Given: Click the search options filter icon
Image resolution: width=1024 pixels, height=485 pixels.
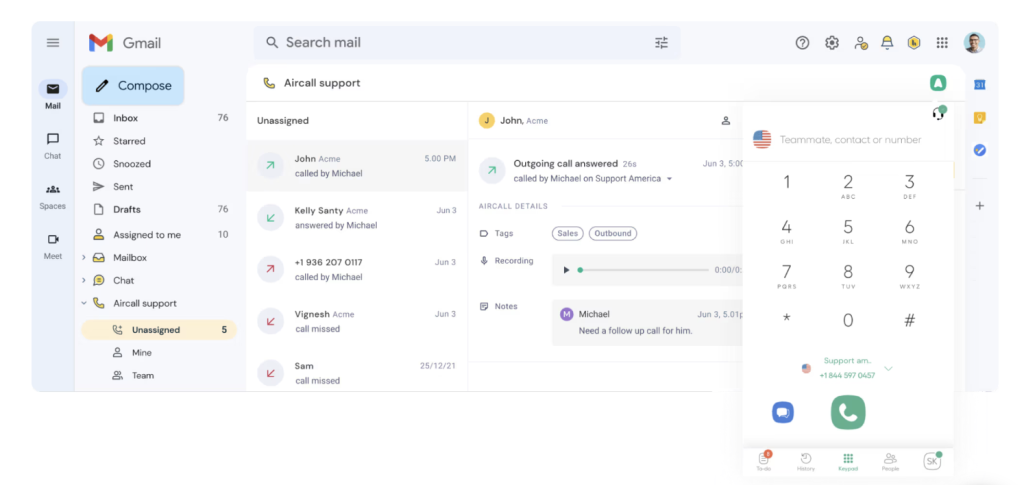Looking at the screenshot, I should [x=662, y=43].
